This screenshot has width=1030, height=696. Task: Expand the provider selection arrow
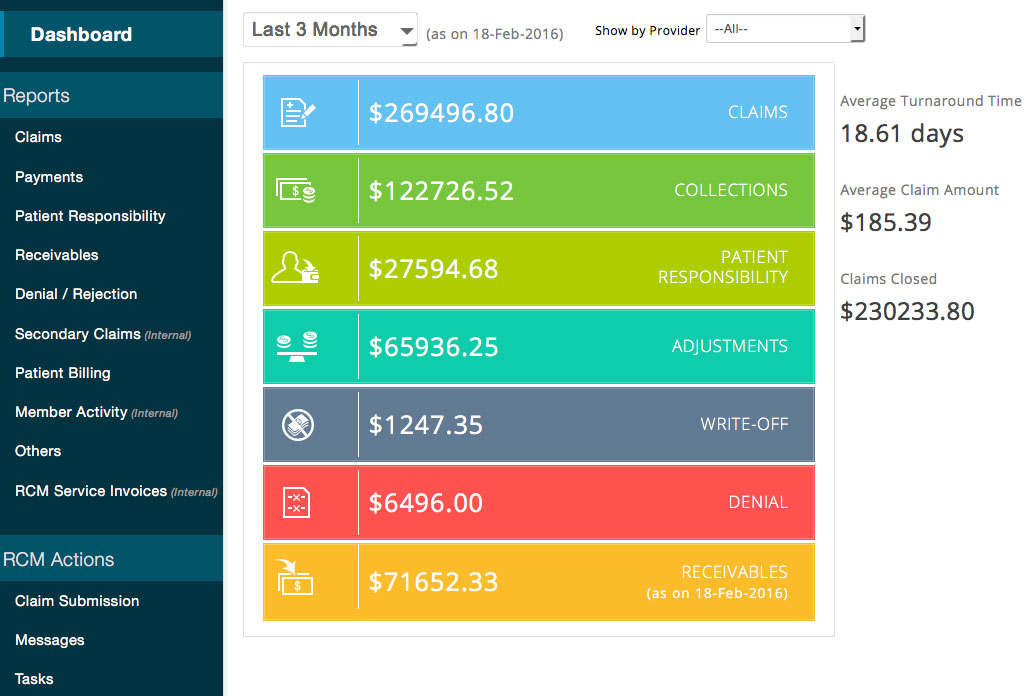click(x=857, y=28)
